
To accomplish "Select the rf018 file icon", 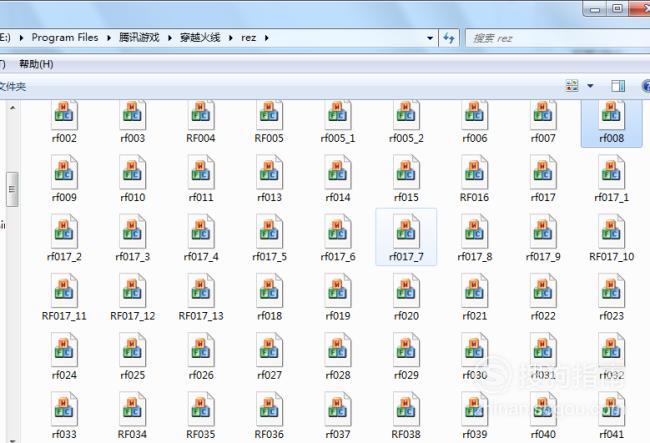I will [x=269, y=290].
